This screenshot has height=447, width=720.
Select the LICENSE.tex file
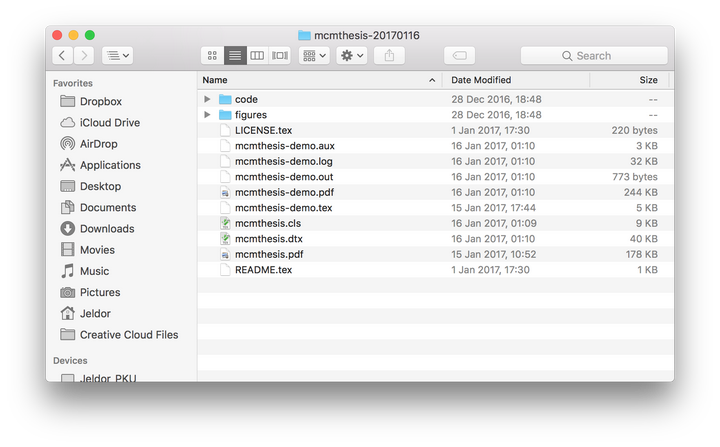[x=435, y=130]
